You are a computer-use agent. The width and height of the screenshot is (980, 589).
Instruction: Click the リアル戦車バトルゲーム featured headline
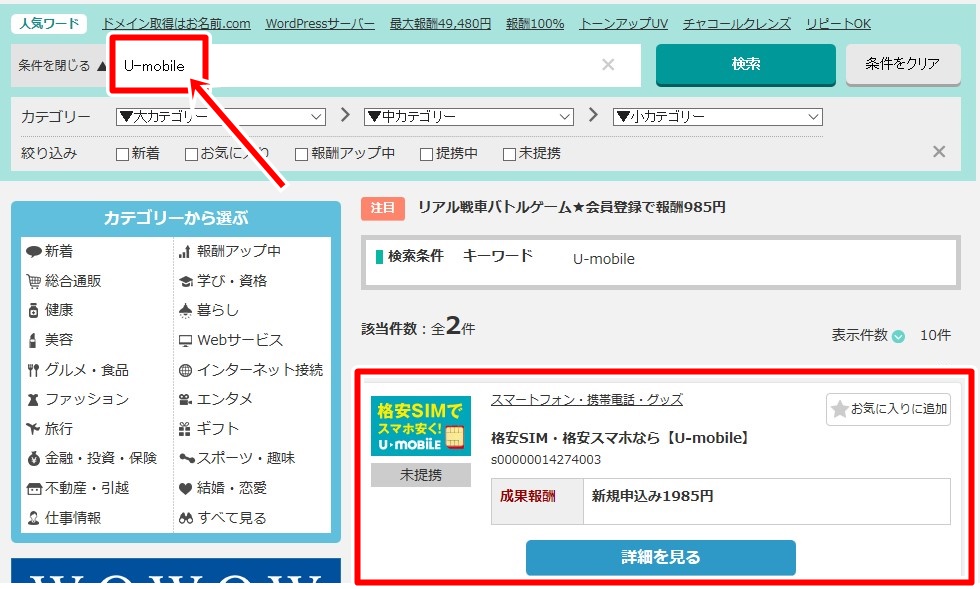tap(571, 207)
